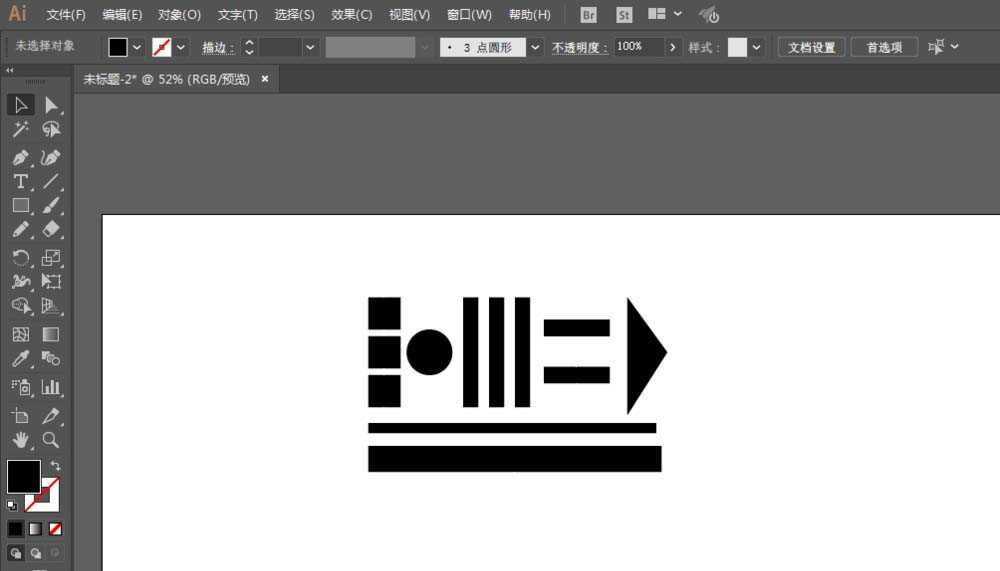The height and width of the screenshot is (571, 1000).
Task: Select the Rectangle tool
Action: 20,205
